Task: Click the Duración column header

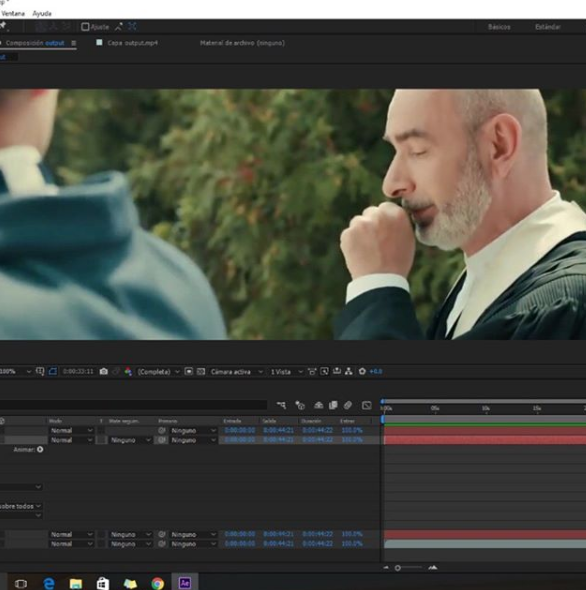Action: click(x=311, y=421)
